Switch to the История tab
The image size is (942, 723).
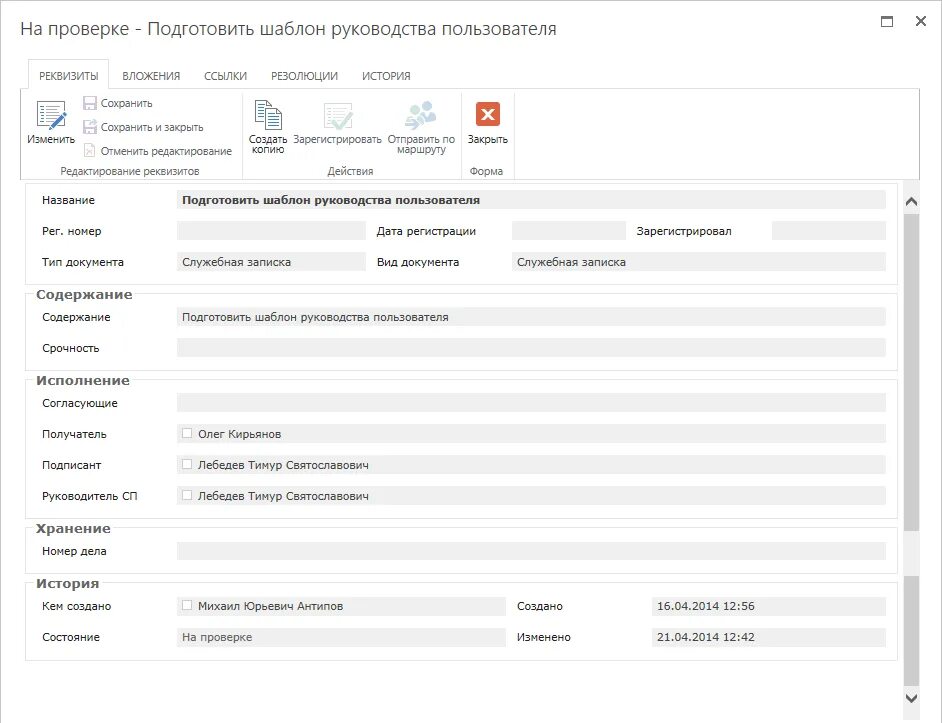coord(386,76)
